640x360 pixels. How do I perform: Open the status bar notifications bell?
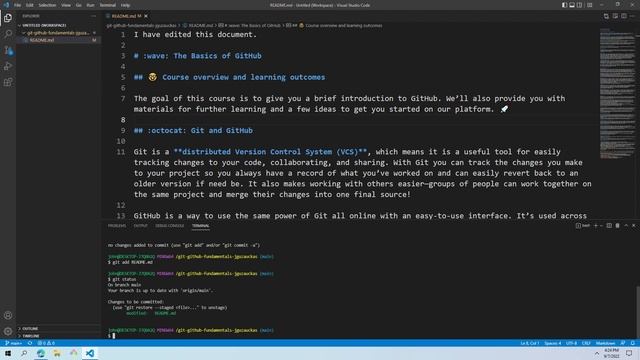click(x=633, y=343)
